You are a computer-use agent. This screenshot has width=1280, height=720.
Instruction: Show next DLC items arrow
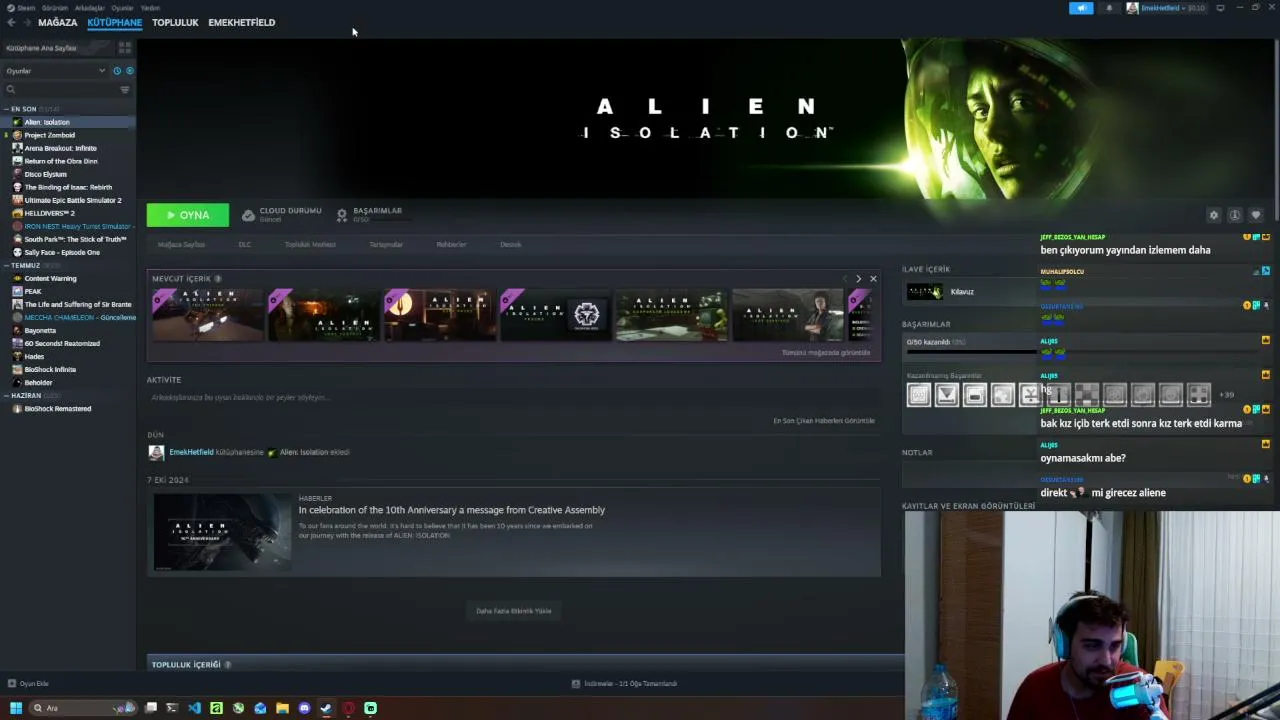pos(858,279)
